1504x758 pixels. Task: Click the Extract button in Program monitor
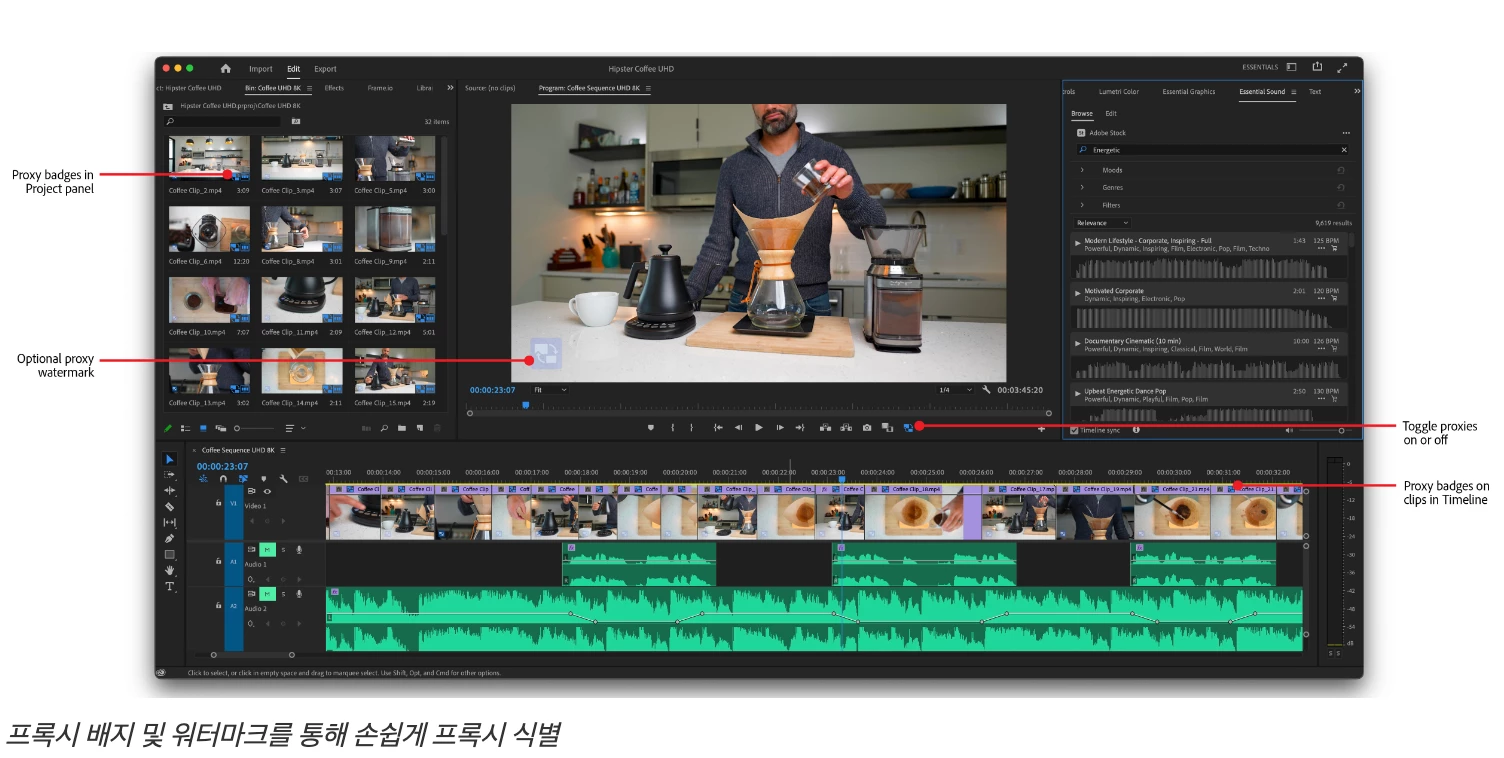coord(846,427)
